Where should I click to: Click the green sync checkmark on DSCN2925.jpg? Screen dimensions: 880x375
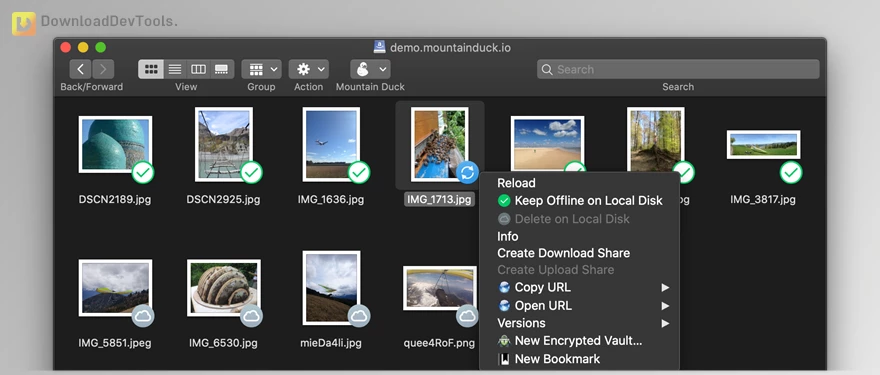click(x=251, y=172)
